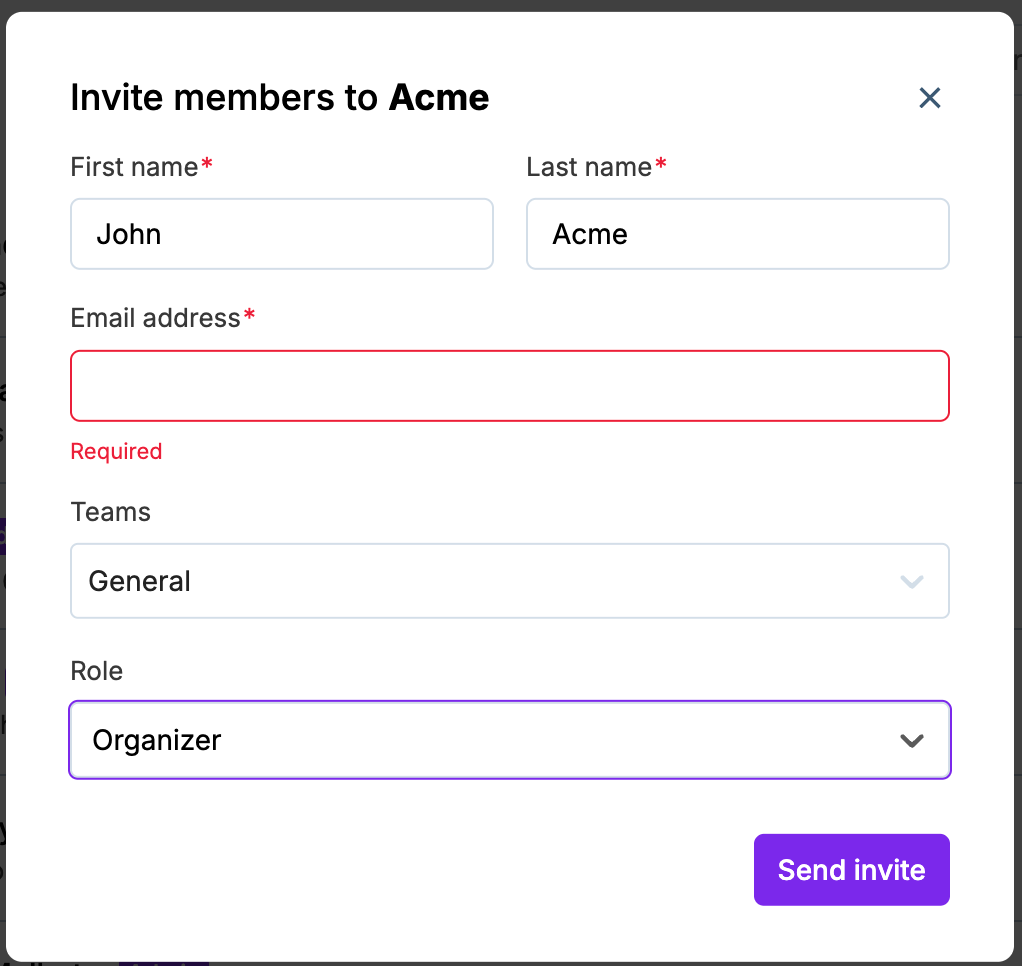The width and height of the screenshot is (1022, 966).
Task: Close the Invite members dialog
Action: click(930, 98)
